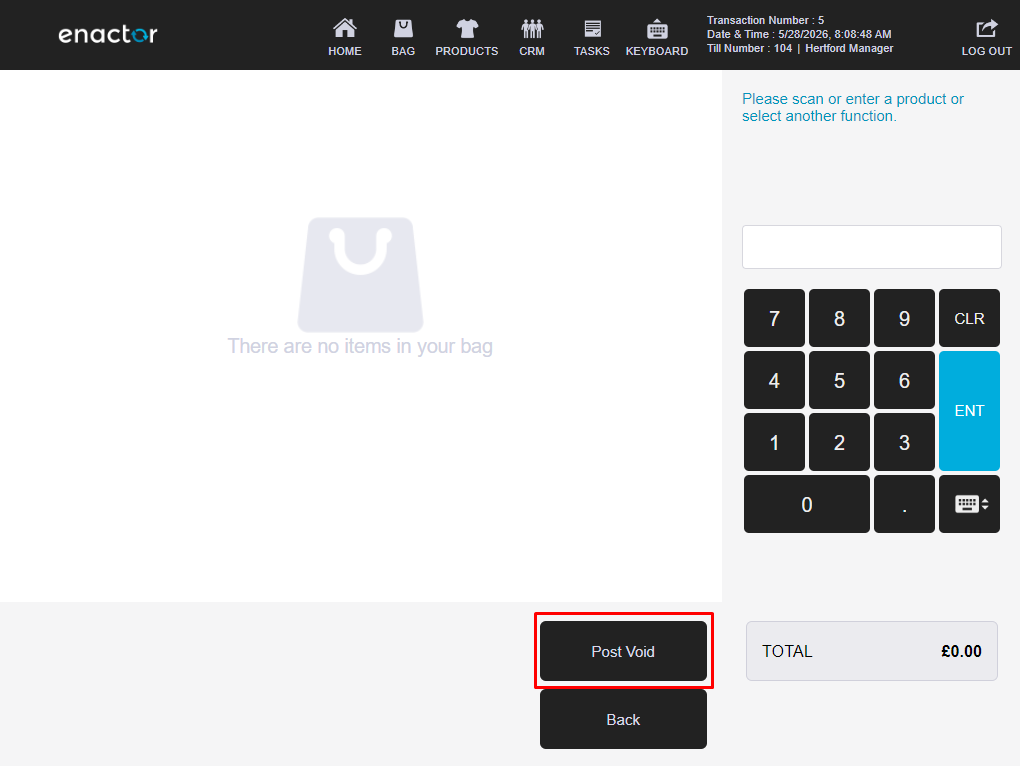Tap the decimal point key
This screenshot has height=766, width=1020.
tap(904, 504)
